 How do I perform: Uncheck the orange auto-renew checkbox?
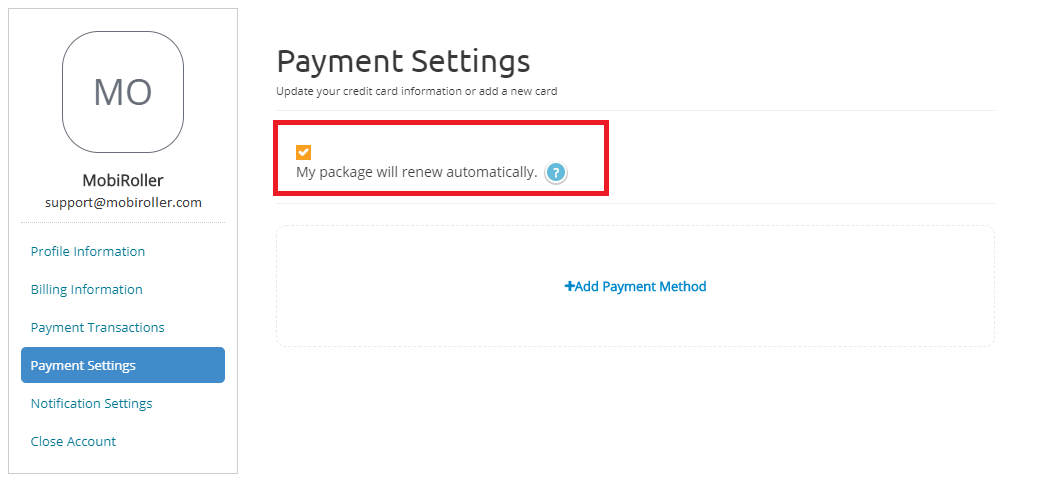coord(304,152)
